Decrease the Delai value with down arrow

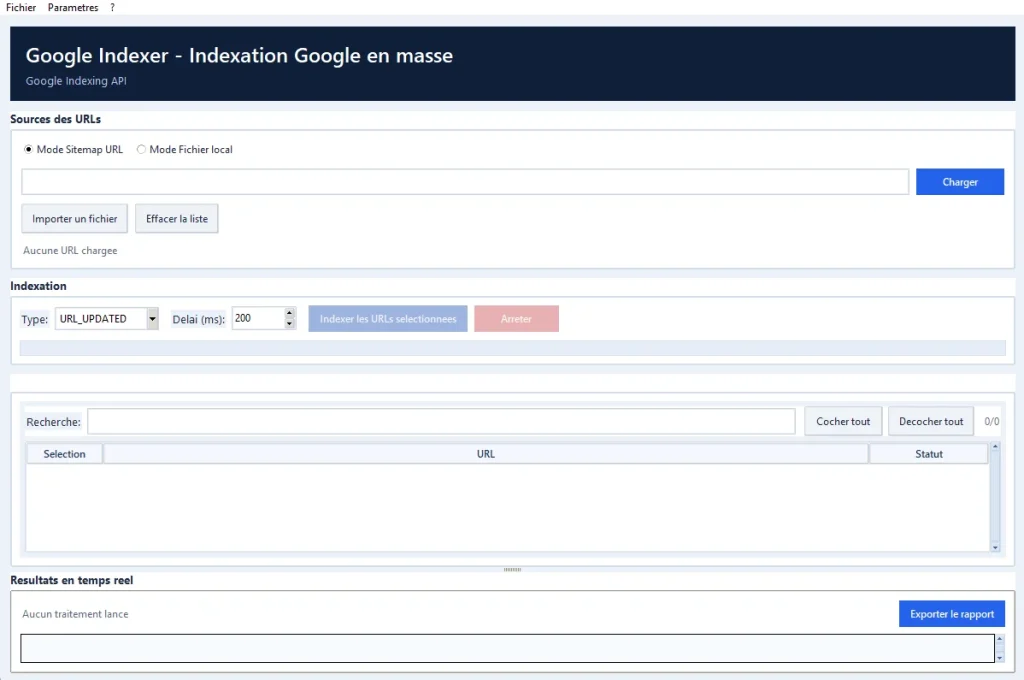tap(290, 324)
